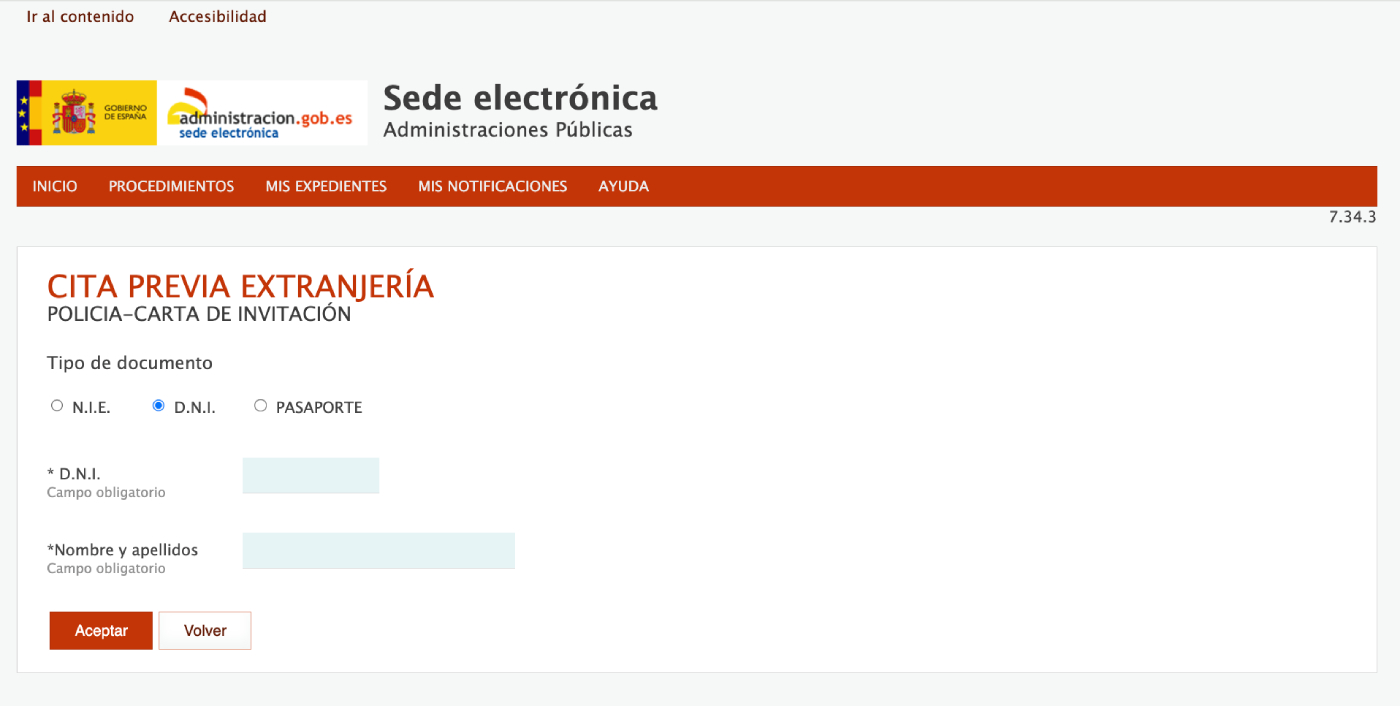Image resolution: width=1400 pixels, height=706 pixels.
Task: Click the Sede electrónica header title
Action: [x=520, y=98]
